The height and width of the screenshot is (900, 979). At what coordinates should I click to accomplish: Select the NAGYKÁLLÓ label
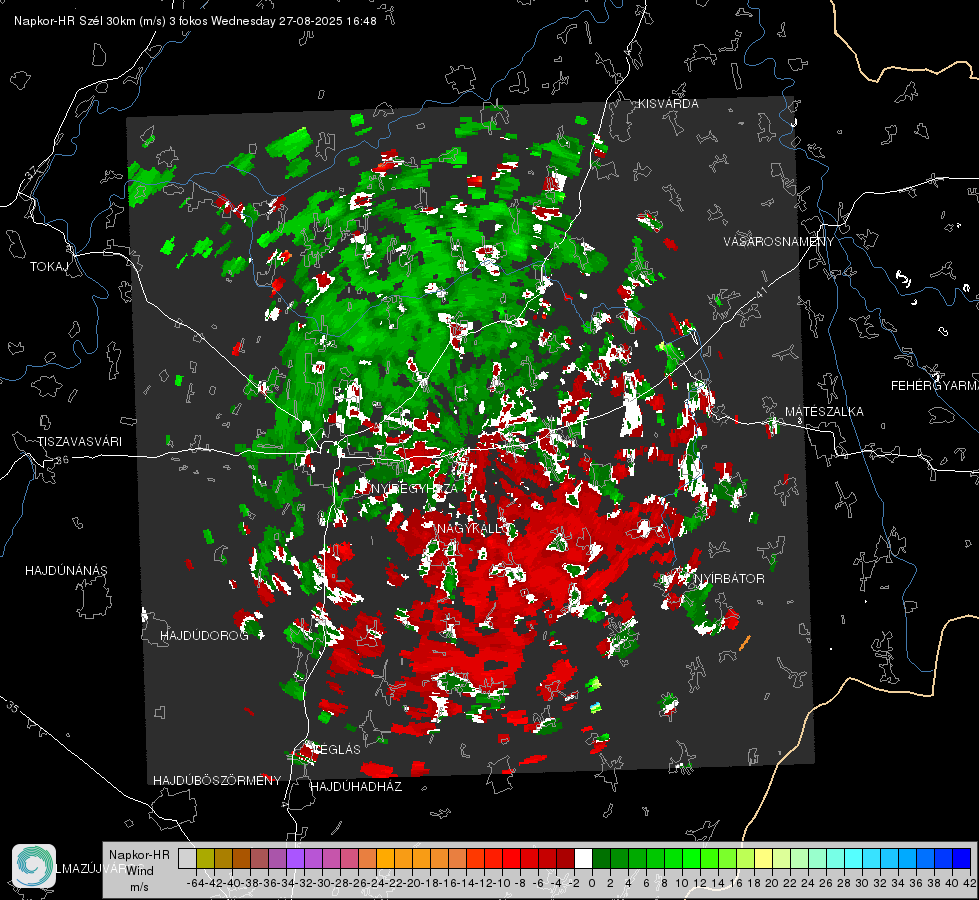(473, 529)
